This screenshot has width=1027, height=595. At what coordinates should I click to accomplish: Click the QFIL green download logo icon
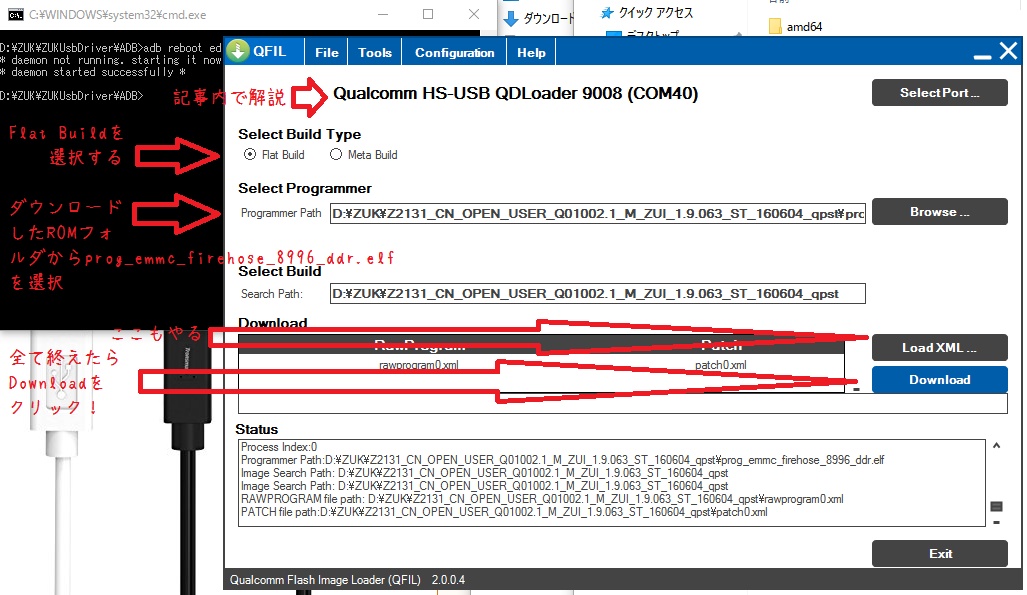pyautogui.click(x=238, y=50)
